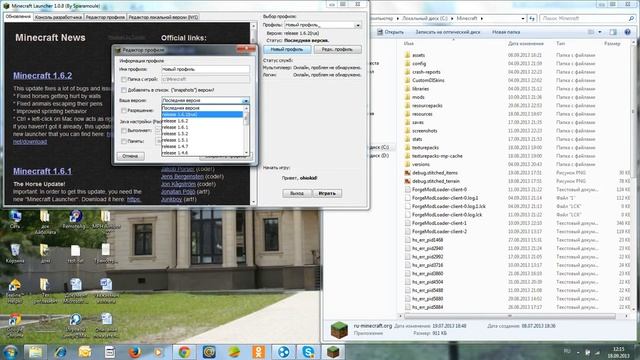Click the 'Имя профиля' name field

coord(205,69)
